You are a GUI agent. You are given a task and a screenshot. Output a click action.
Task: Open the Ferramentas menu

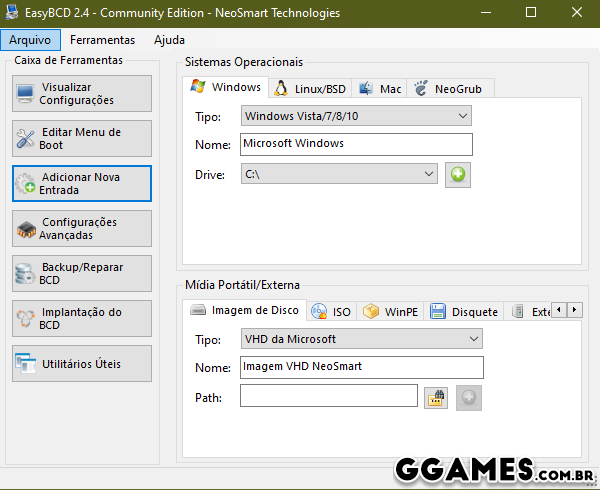(x=103, y=40)
